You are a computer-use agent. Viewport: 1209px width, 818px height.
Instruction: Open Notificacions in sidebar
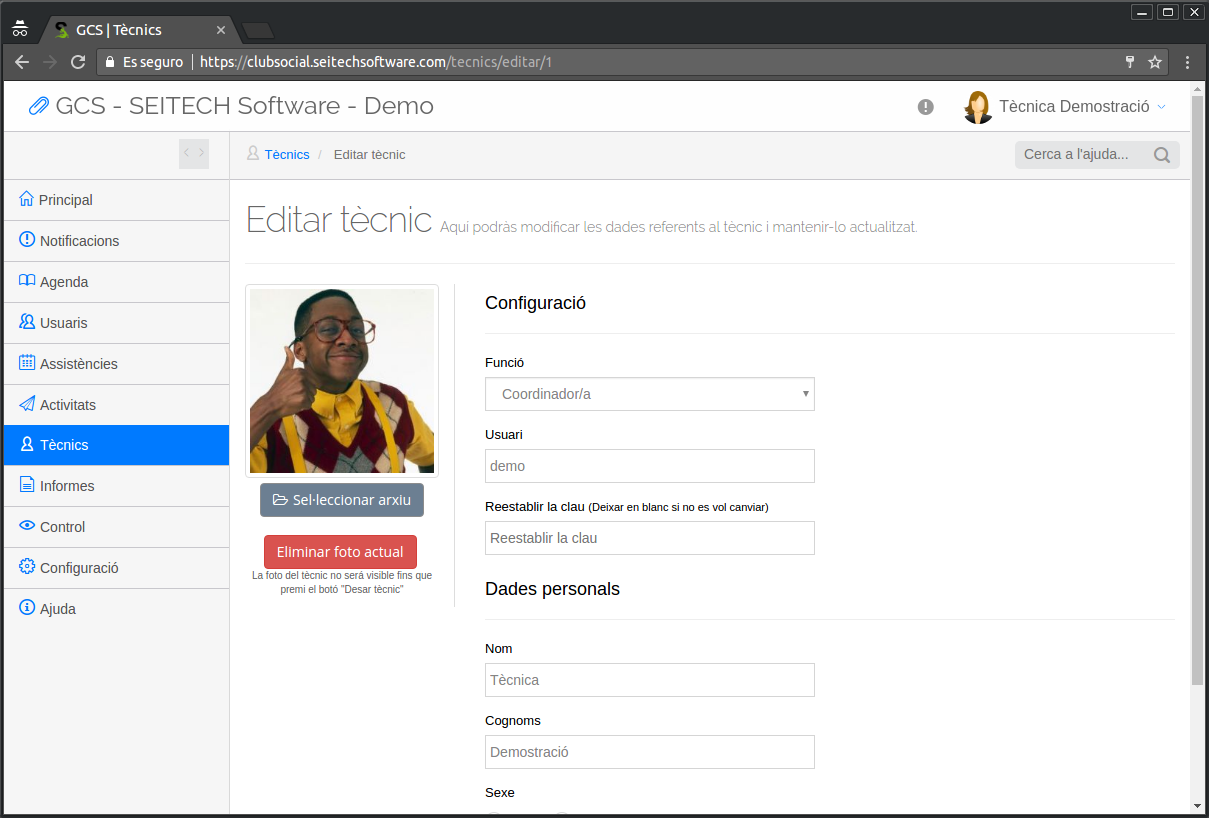click(116, 241)
